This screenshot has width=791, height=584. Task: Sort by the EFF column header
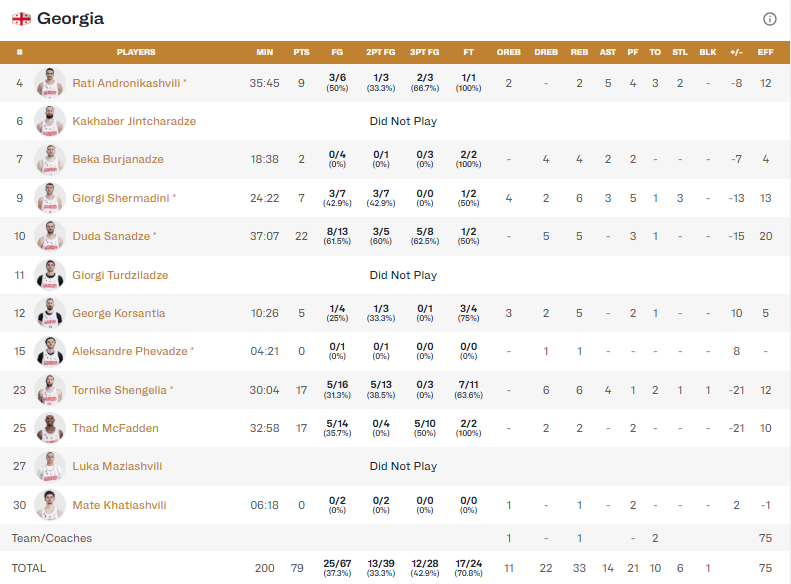(766, 52)
